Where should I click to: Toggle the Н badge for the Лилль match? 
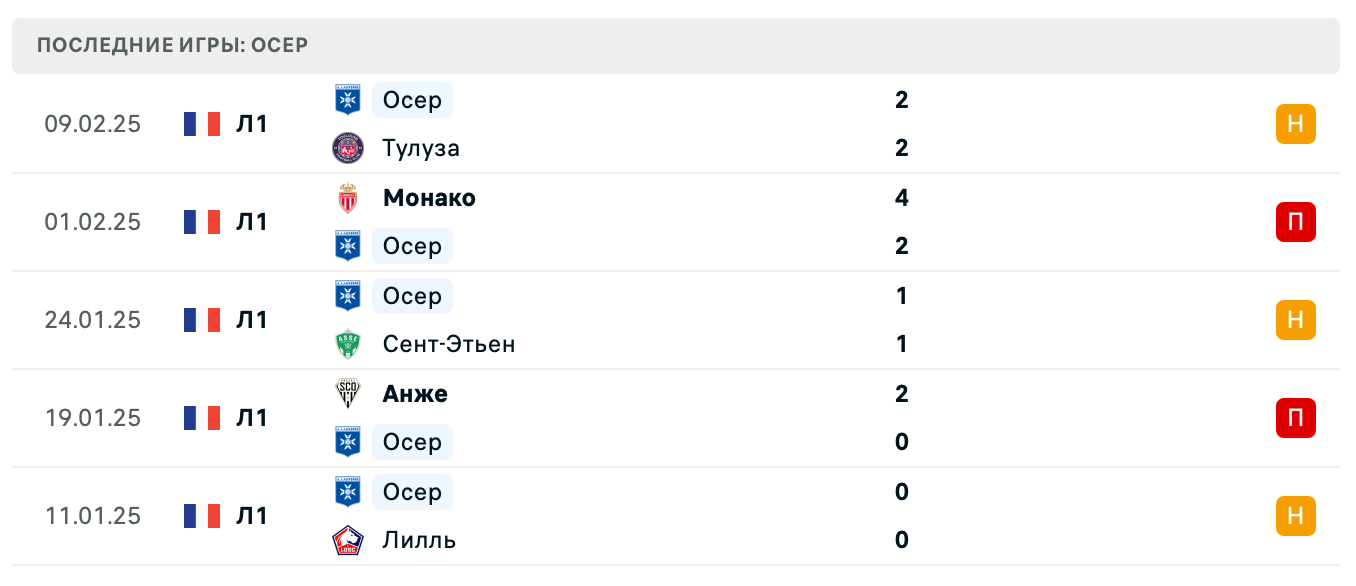[x=1296, y=516]
